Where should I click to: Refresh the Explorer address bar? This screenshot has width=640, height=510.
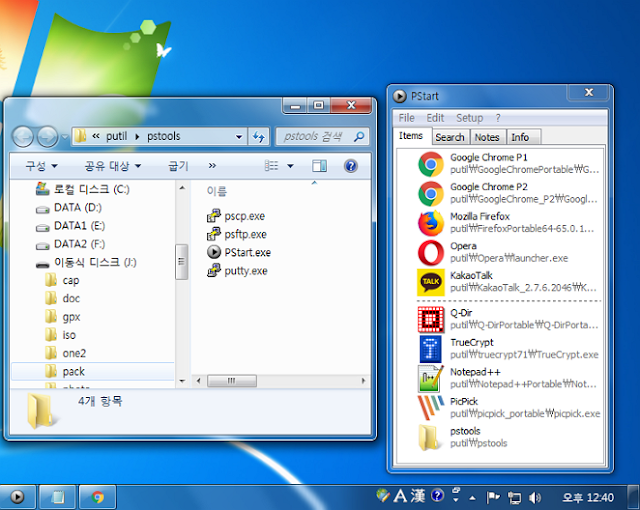259,137
